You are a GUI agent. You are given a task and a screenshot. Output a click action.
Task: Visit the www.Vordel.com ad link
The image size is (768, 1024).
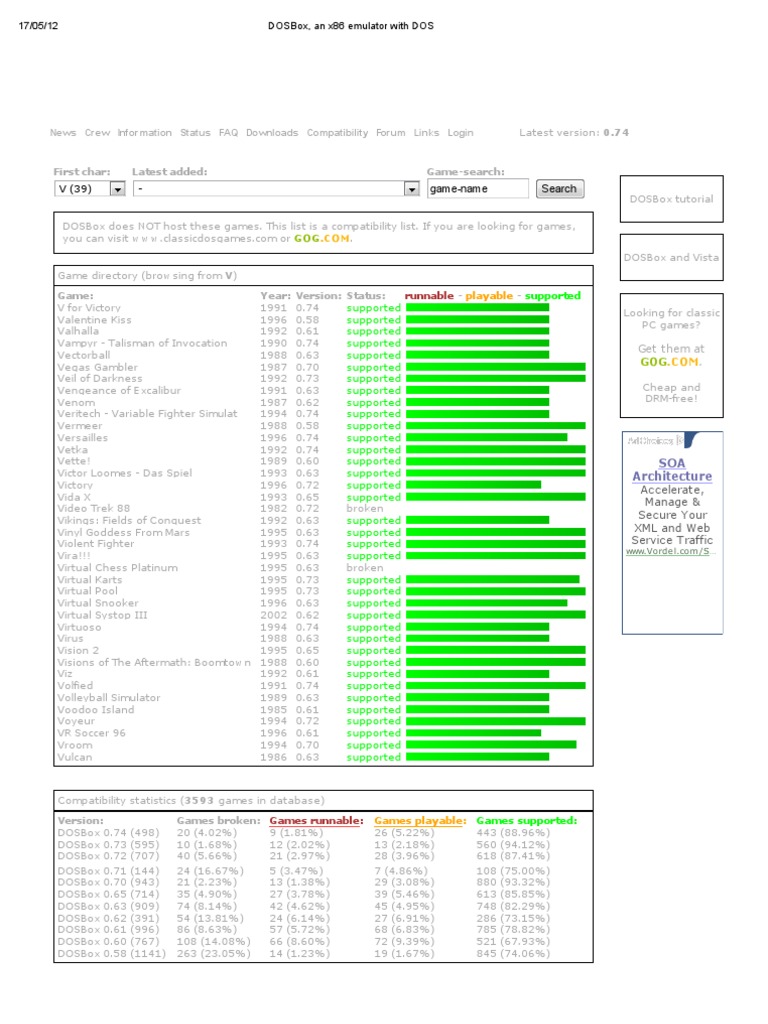click(x=670, y=552)
